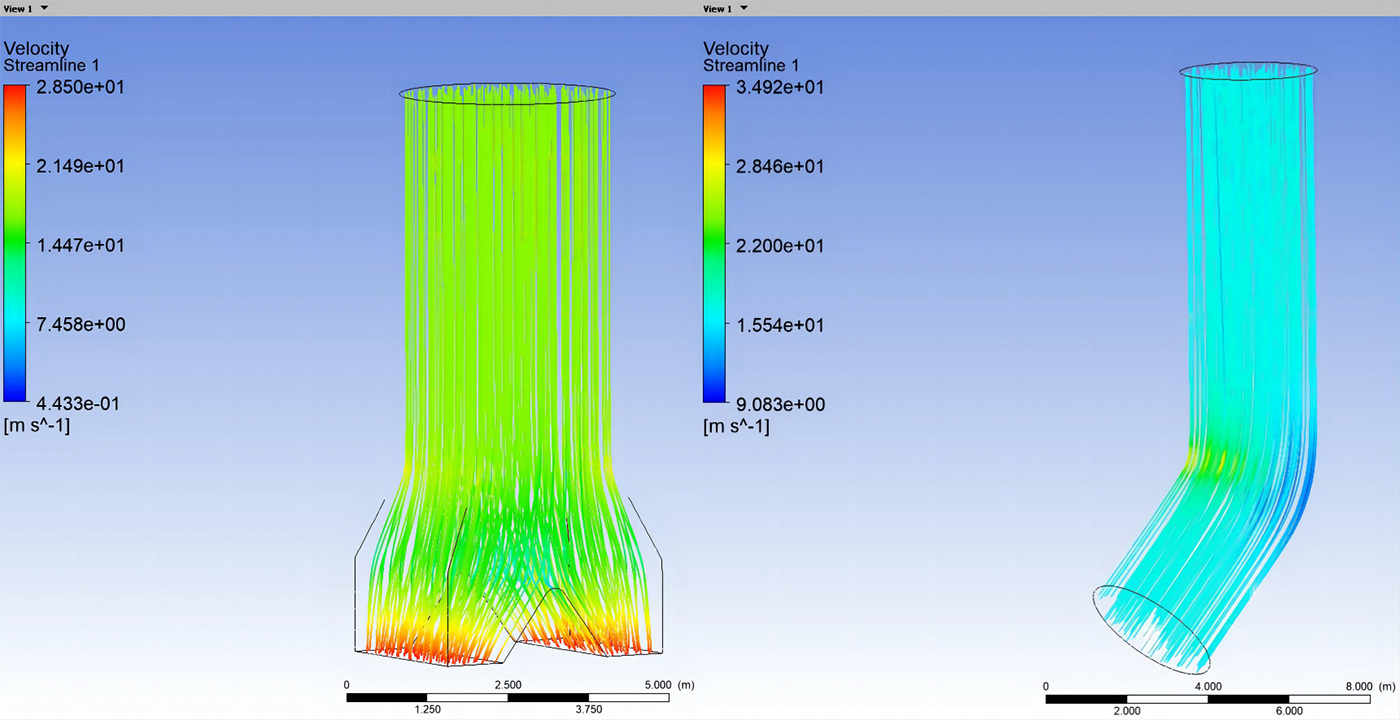1400x720 pixels.
Task: Click the color bar of the 3.492e+01 legend
Action: click(716, 244)
